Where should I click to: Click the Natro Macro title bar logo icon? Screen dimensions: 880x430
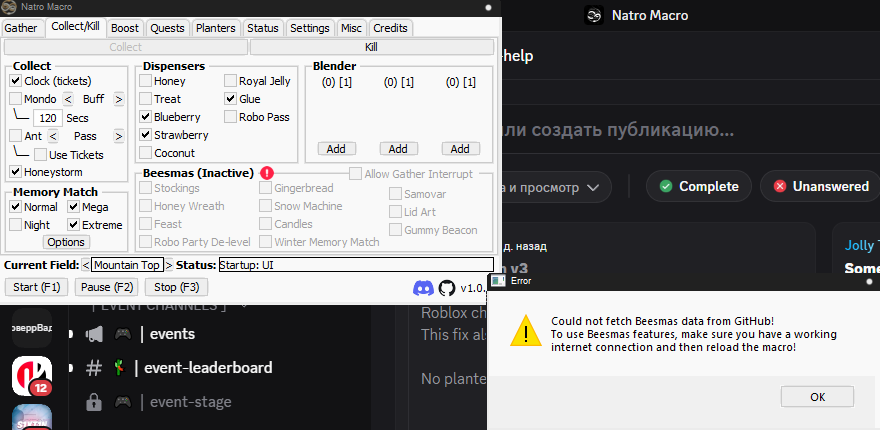10,7
